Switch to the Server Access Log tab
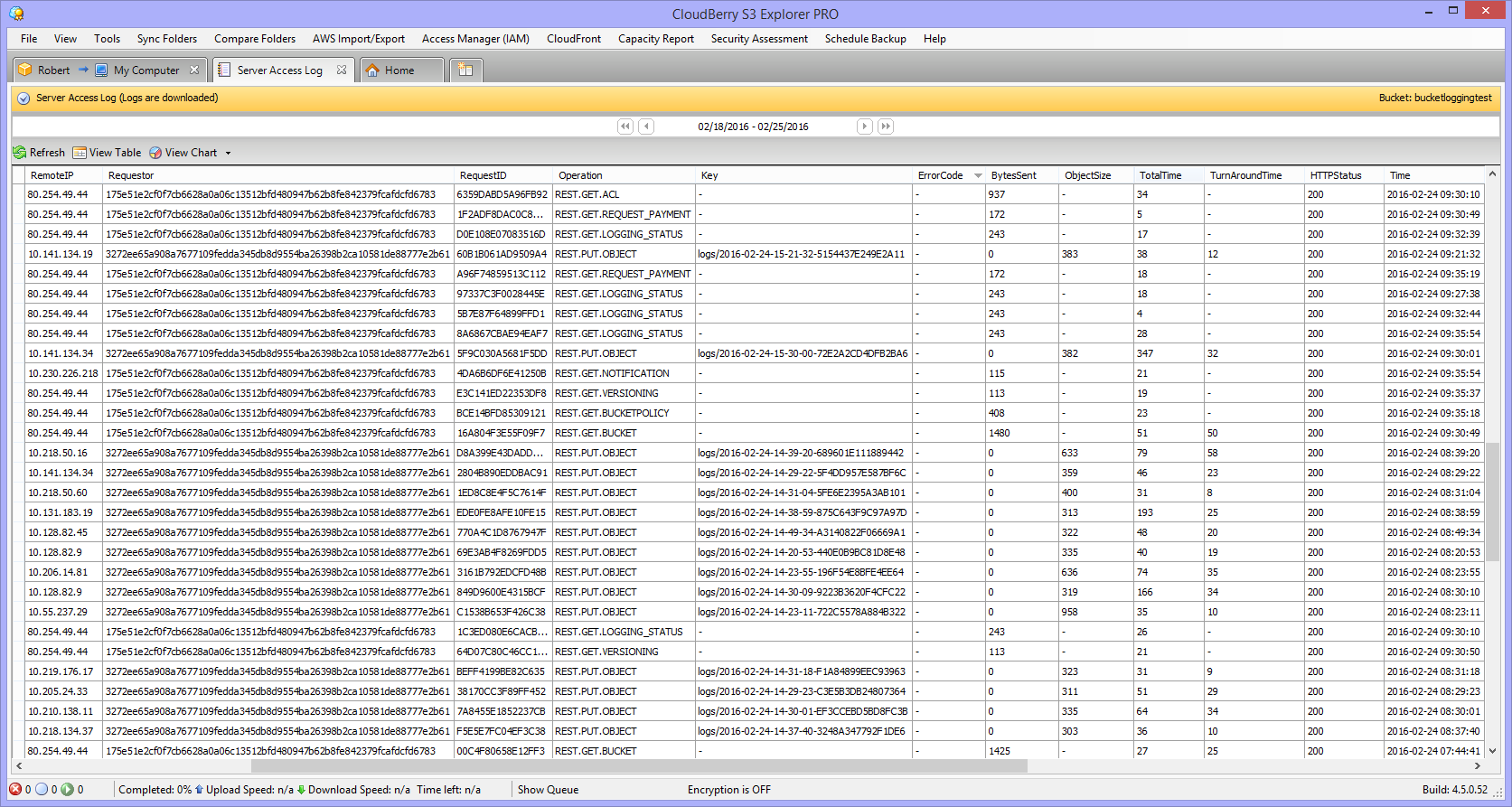1512x807 pixels. click(x=283, y=70)
